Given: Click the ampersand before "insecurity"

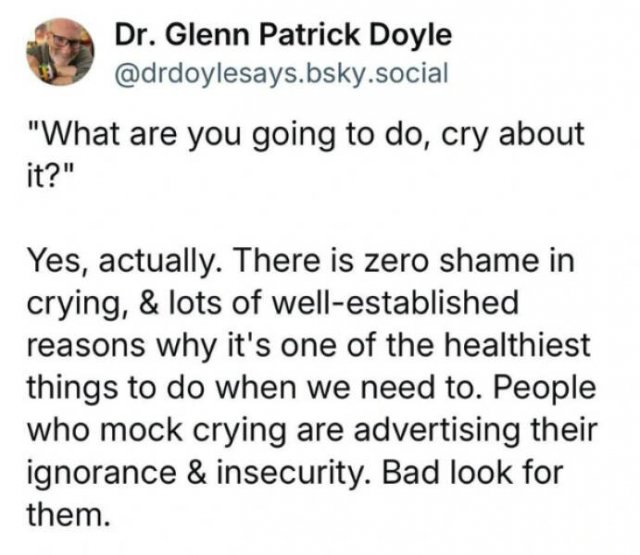Looking at the screenshot, I should [x=196, y=473].
